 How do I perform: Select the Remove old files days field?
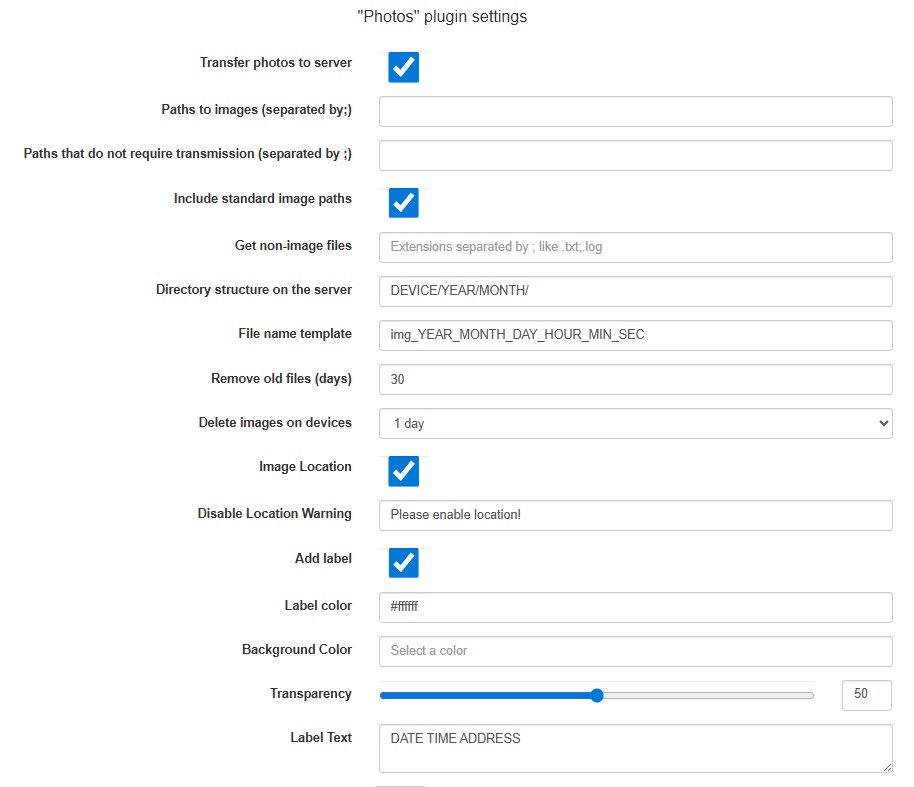(x=635, y=379)
